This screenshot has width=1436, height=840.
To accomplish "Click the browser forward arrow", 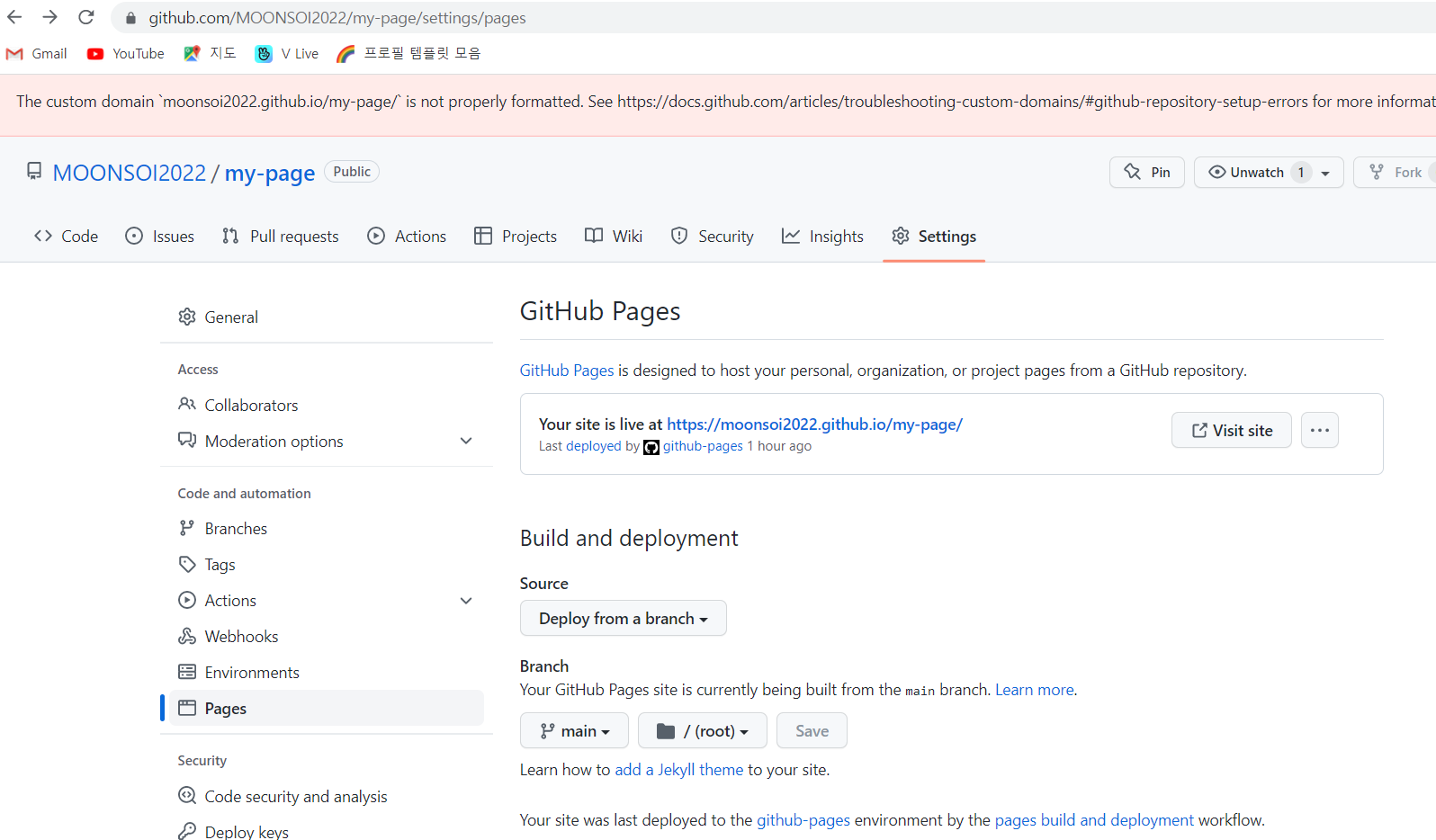I will [x=50, y=17].
